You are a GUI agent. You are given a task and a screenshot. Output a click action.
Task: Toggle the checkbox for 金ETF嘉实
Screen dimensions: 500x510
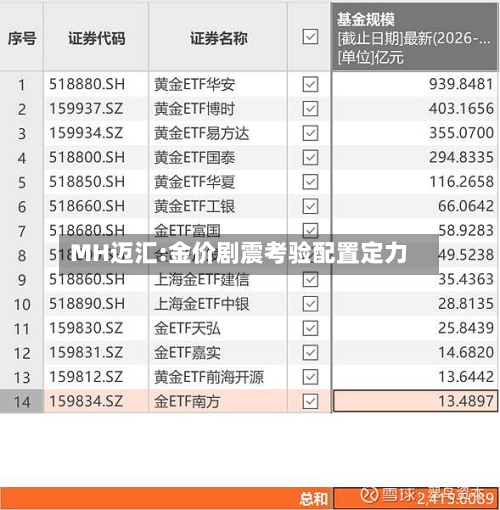coord(310,353)
